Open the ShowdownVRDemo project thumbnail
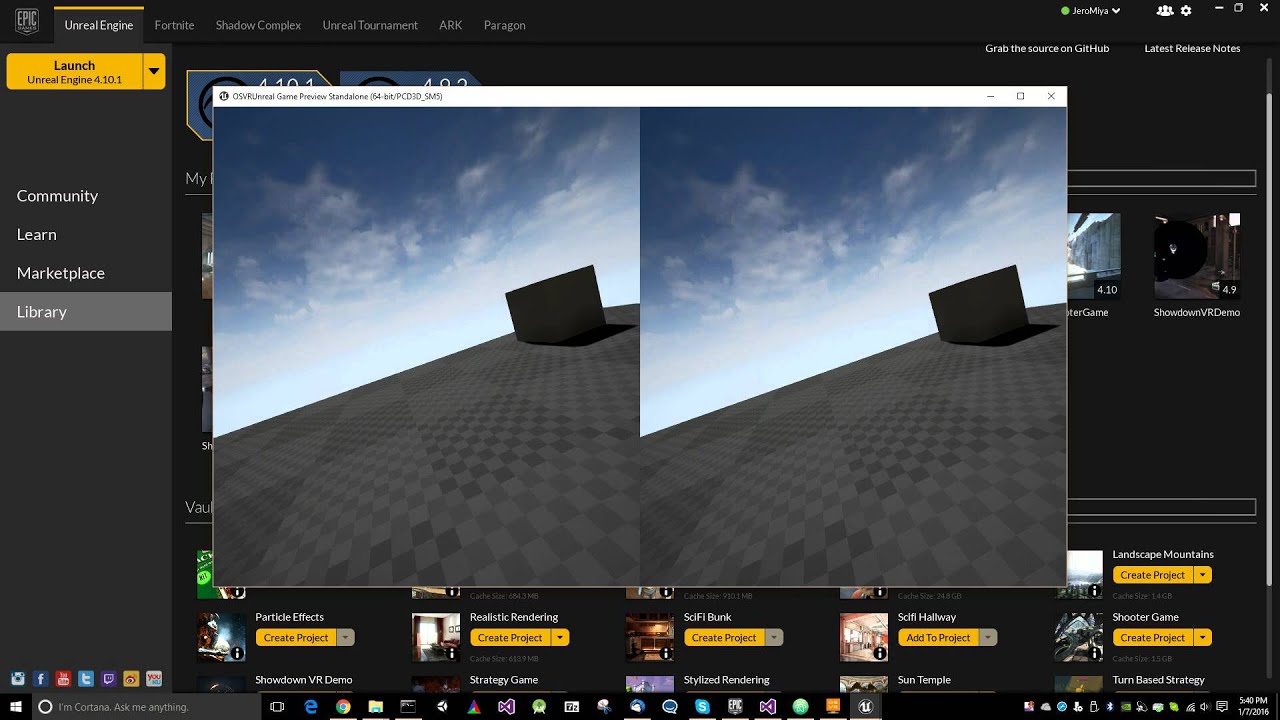This screenshot has width=1280, height=720. tap(1197, 256)
